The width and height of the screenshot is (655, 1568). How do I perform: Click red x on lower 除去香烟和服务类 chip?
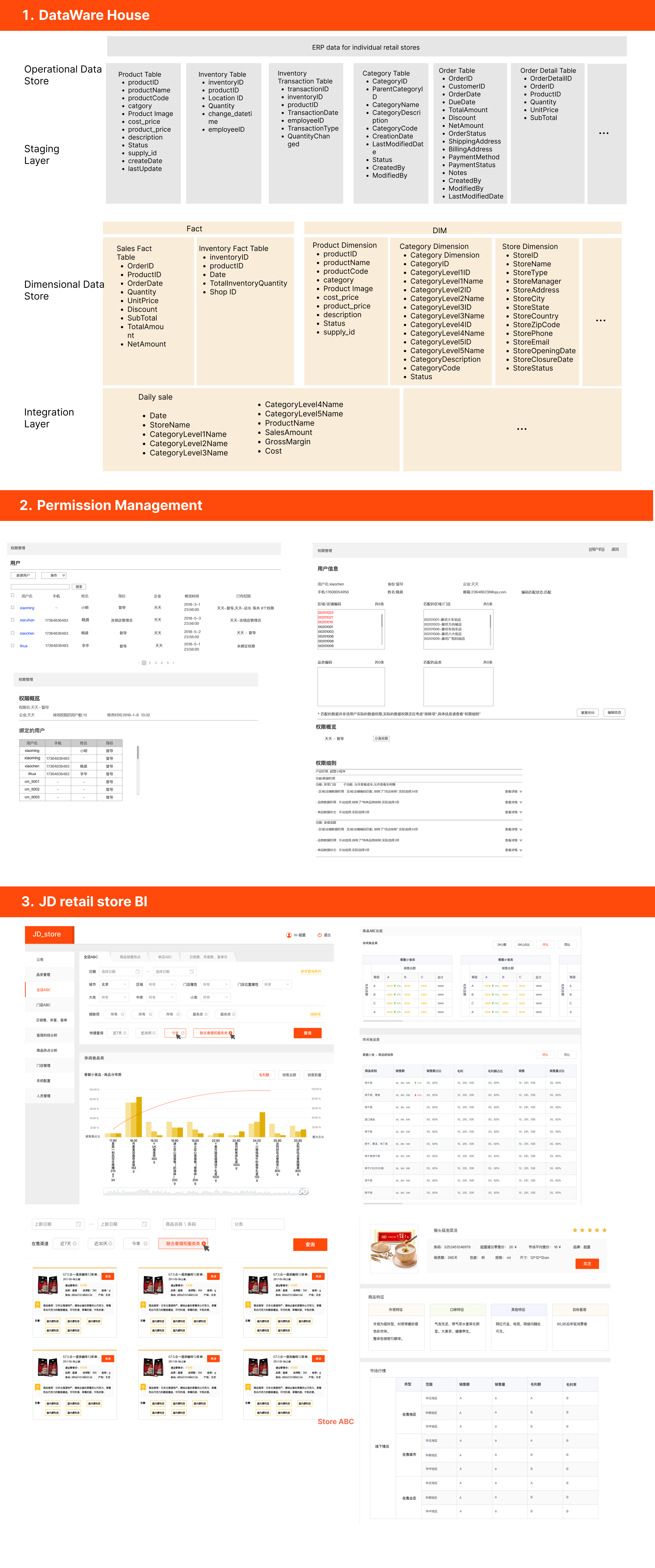(204, 1244)
